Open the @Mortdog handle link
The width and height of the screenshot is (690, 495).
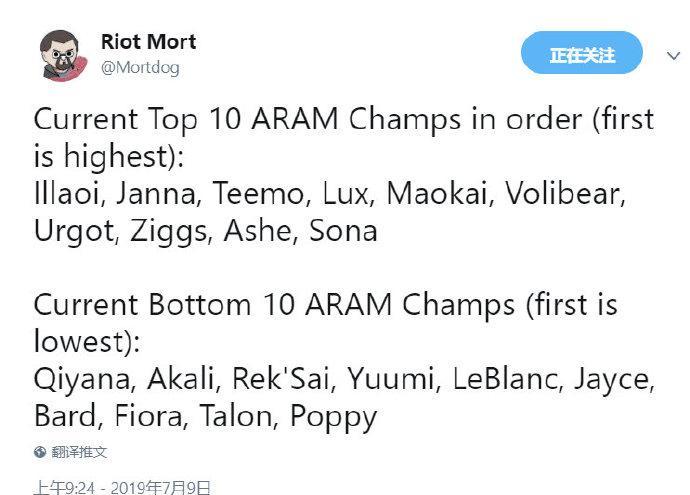140,68
